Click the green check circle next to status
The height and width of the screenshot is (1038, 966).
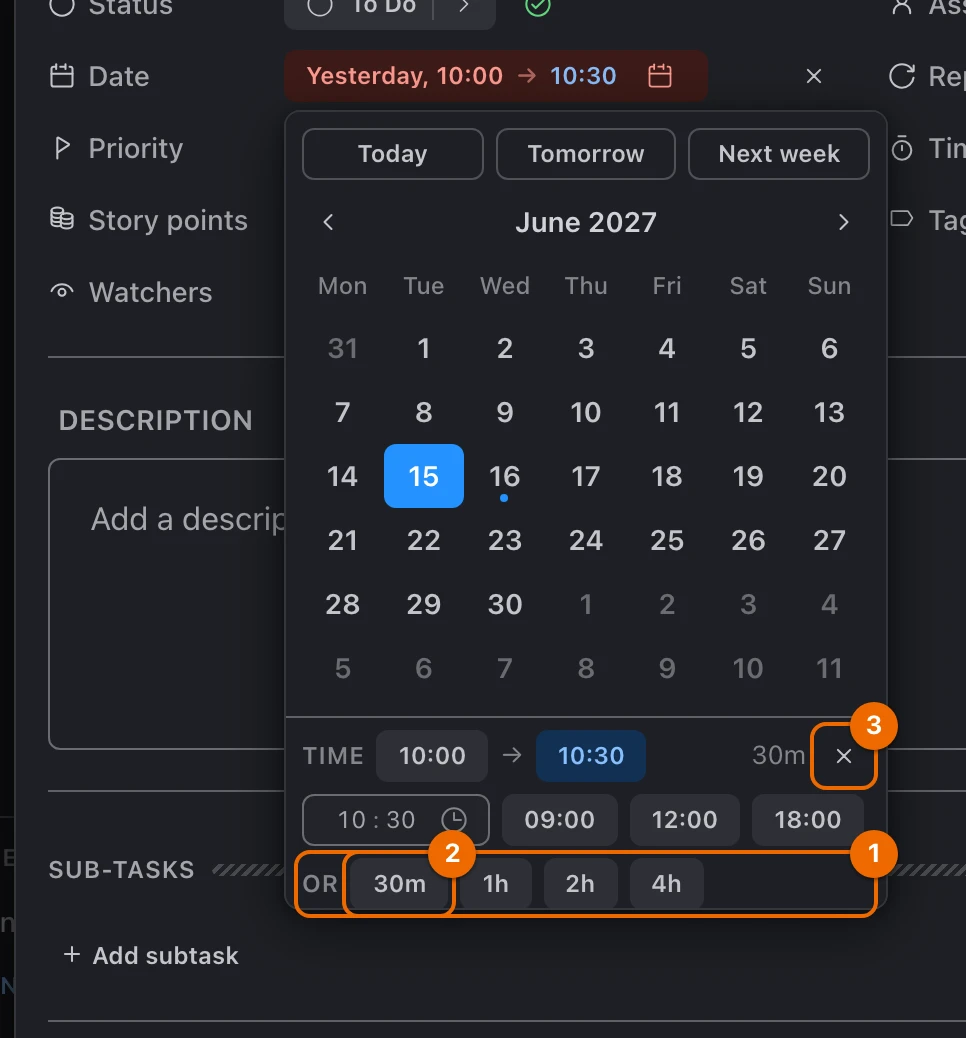click(x=538, y=7)
